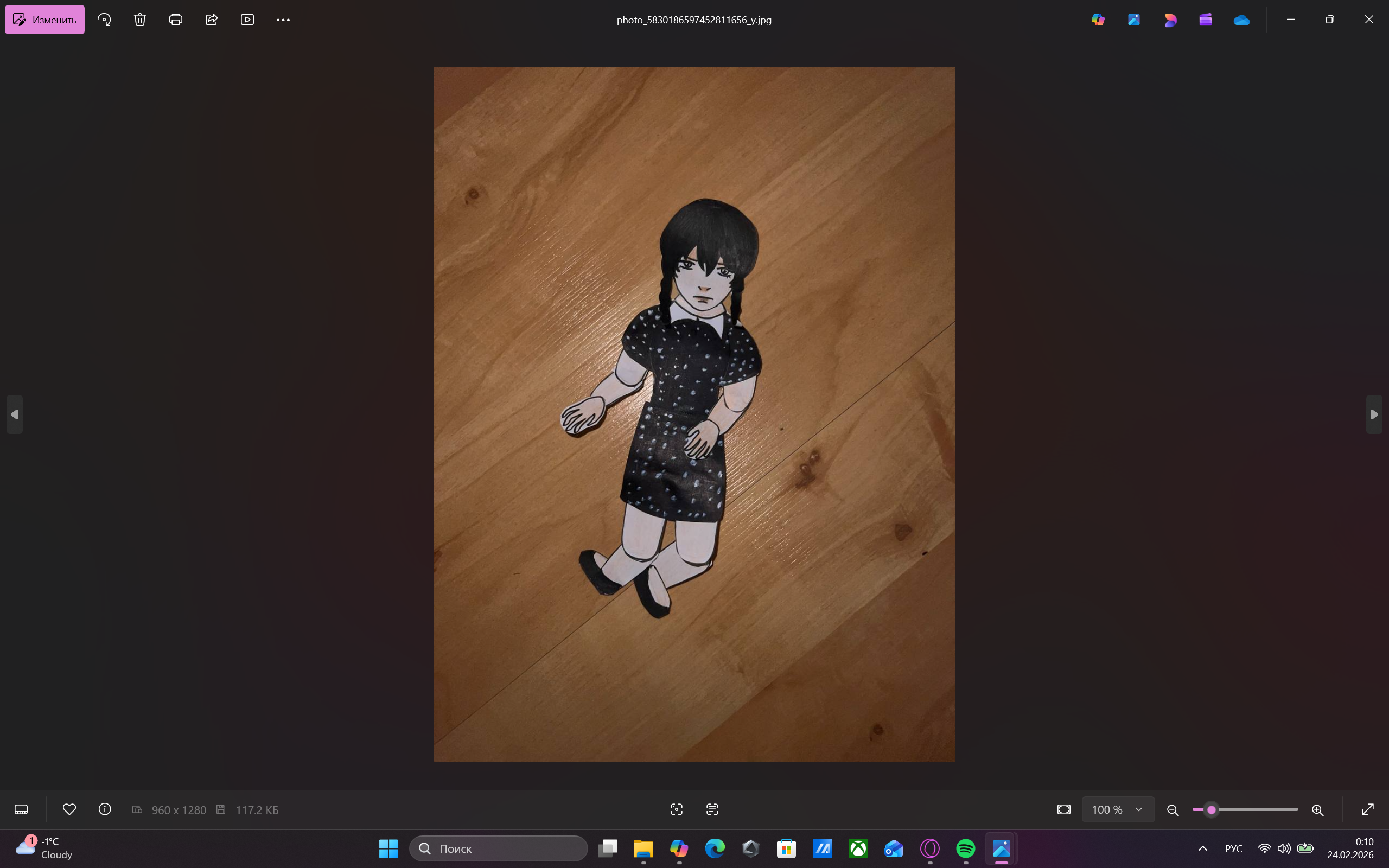
Task: Print the photo using the printer icon
Action: pyautogui.click(x=176, y=20)
